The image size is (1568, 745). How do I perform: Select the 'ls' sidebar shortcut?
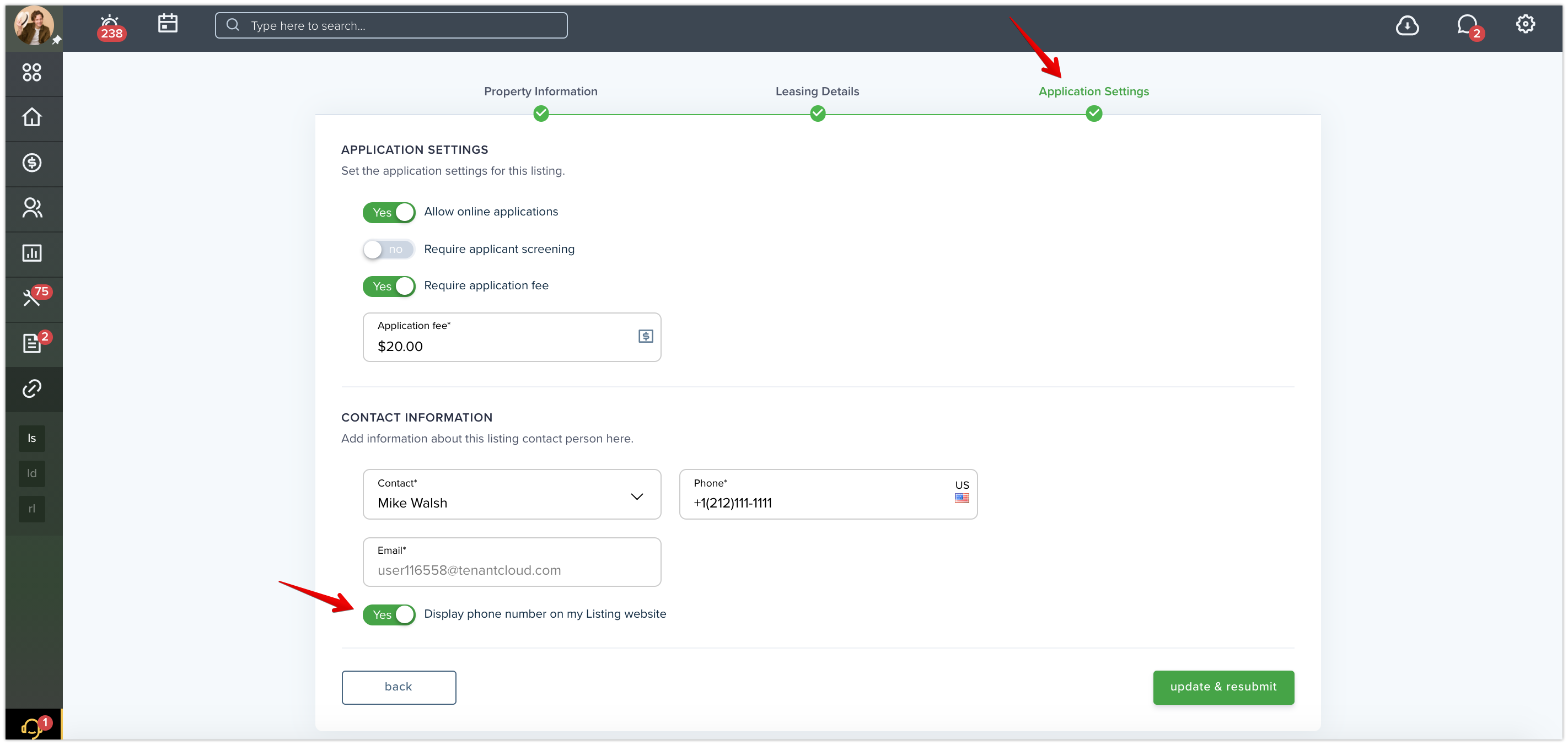[31, 439]
